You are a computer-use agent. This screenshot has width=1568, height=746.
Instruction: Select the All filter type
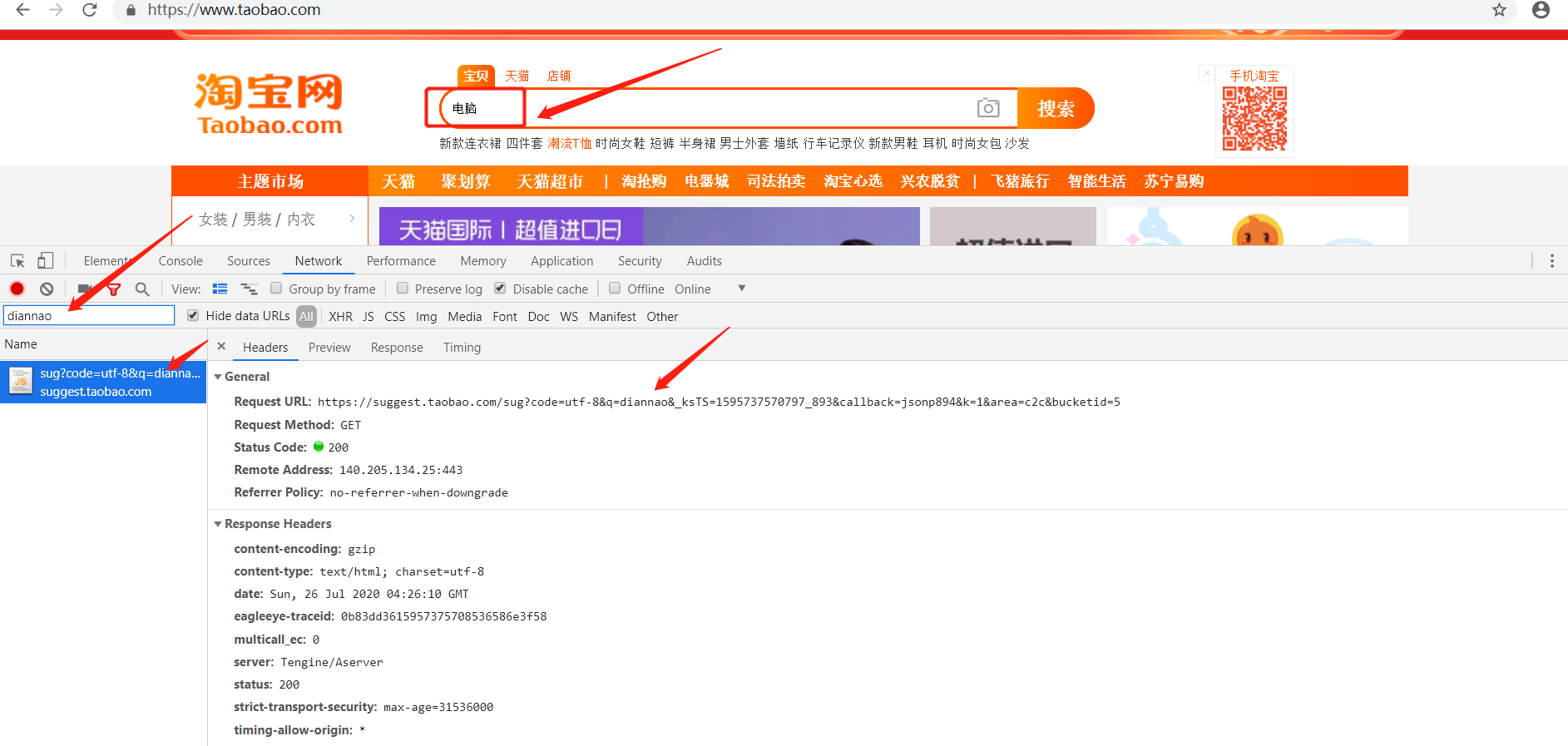pos(306,316)
